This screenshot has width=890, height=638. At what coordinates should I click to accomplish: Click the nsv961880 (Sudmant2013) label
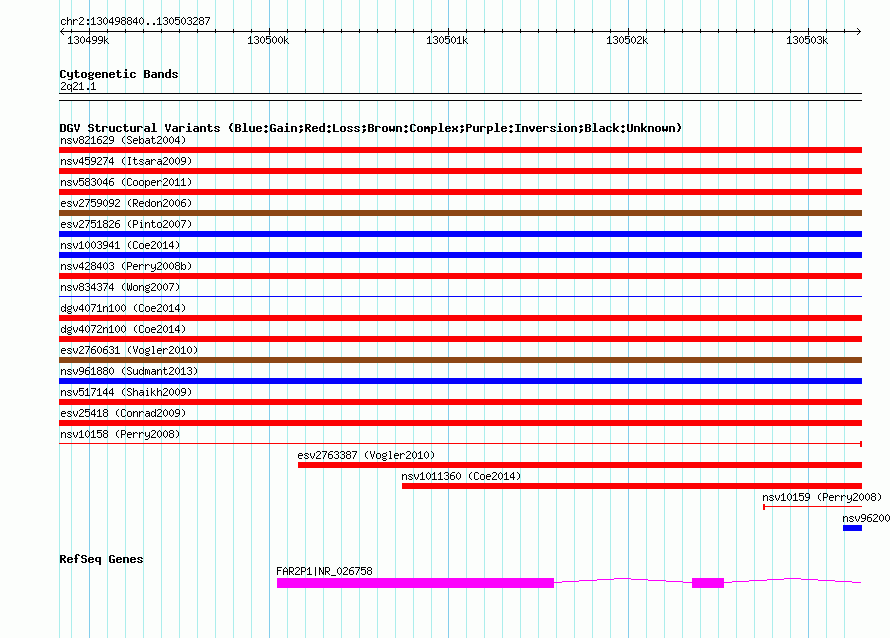coord(129,371)
